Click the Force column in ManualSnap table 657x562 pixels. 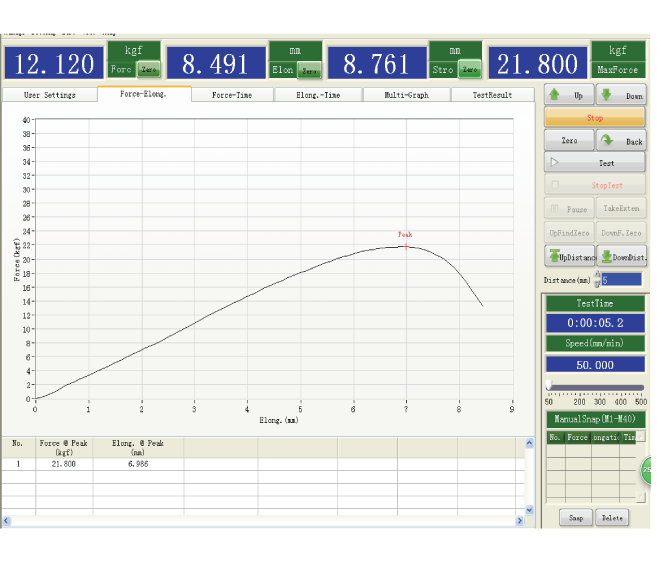coord(578,437)
